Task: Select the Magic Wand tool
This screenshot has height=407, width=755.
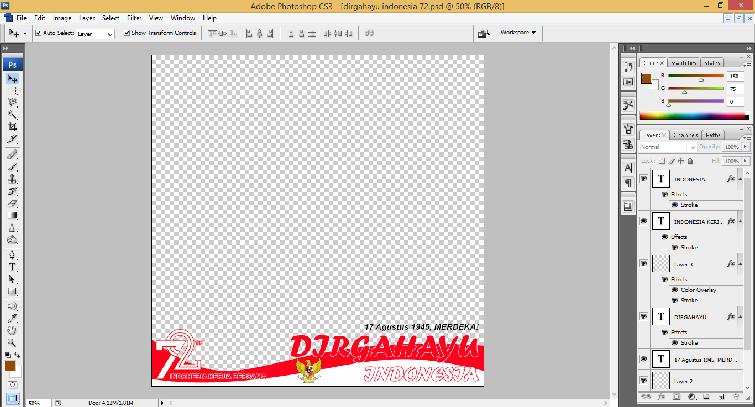Action: click(13, 115)
